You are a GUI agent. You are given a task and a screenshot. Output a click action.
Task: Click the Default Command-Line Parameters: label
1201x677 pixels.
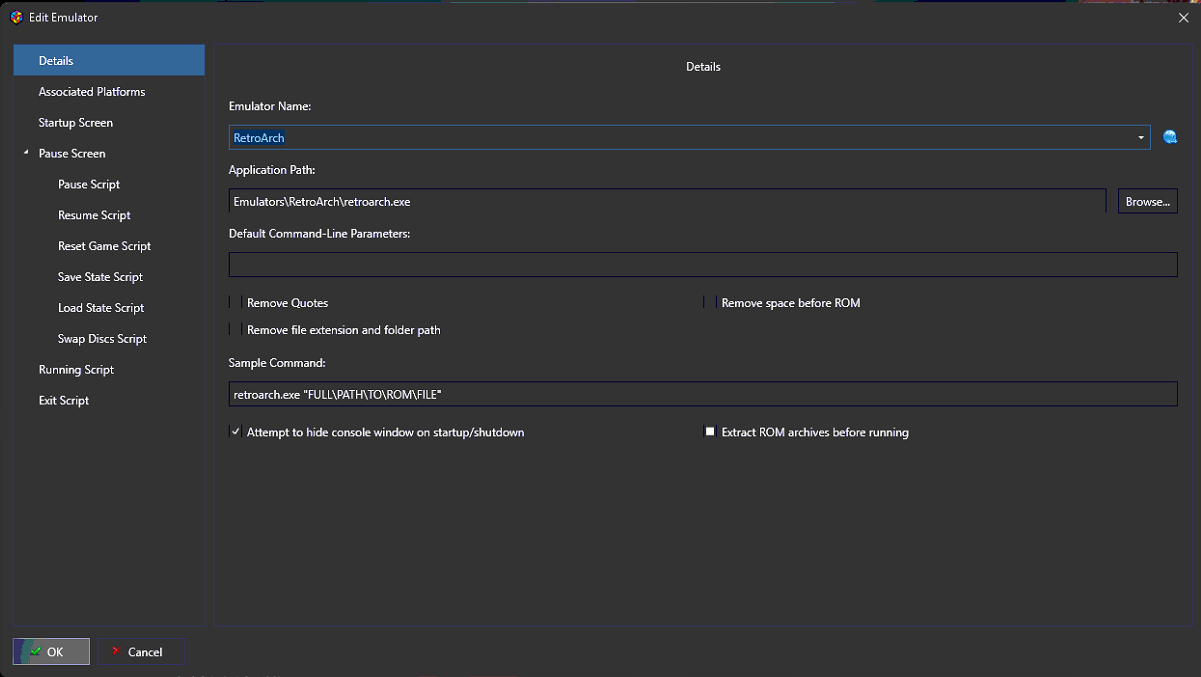[x=320, y=233]
